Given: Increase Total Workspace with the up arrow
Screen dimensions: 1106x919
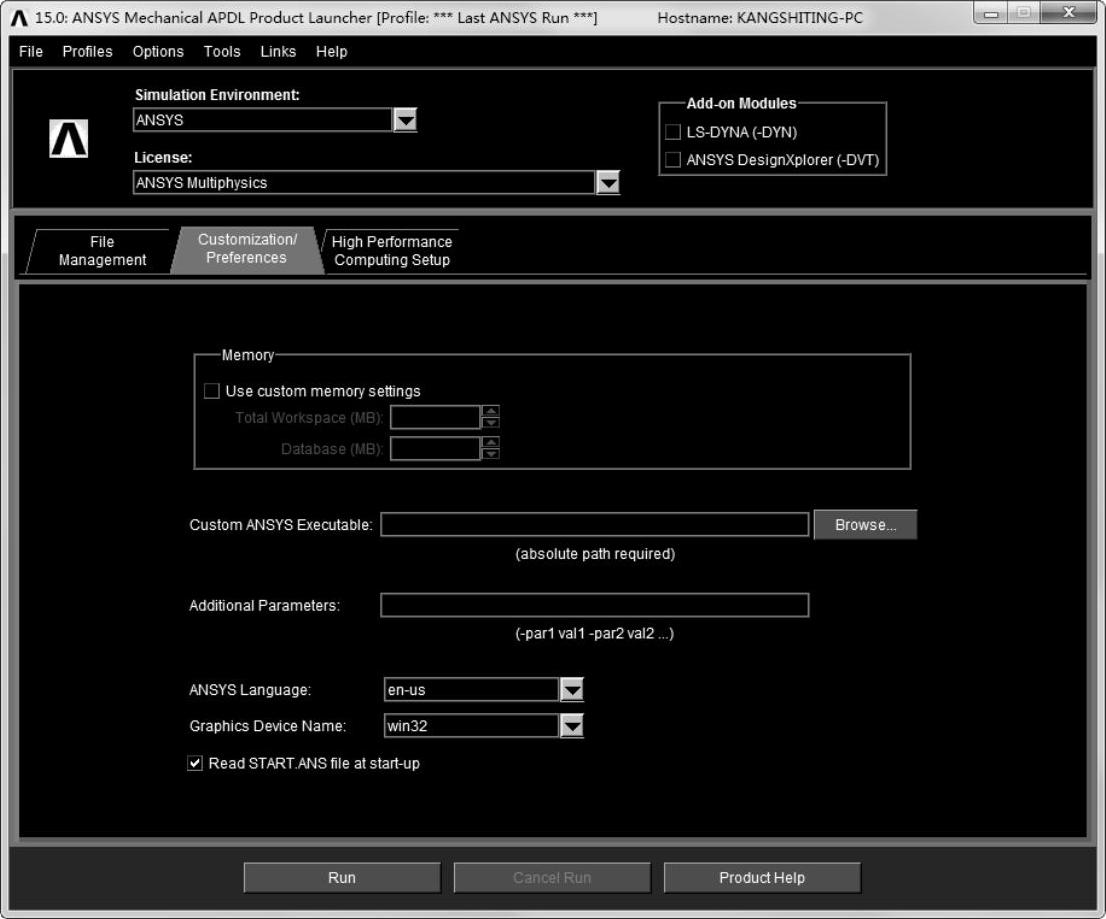Looking at the screenshot, I should [x=491, y=411].
